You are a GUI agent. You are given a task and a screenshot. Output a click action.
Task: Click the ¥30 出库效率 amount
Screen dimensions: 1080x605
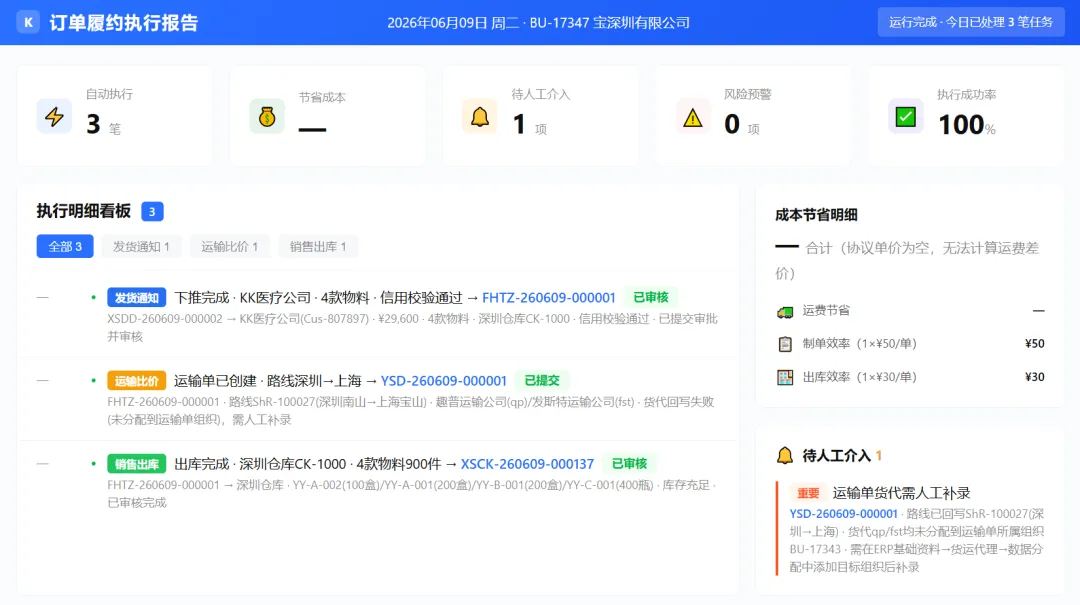tap(1035, 377)
